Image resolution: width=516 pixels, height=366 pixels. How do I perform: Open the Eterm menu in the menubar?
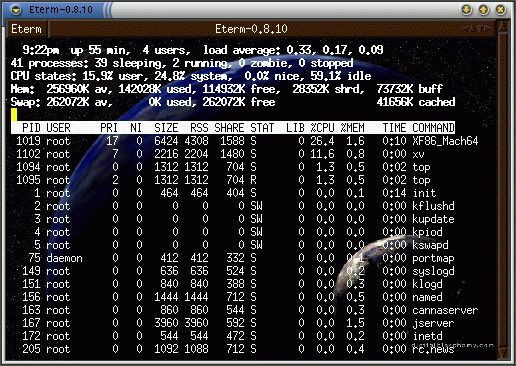(27, 29)
